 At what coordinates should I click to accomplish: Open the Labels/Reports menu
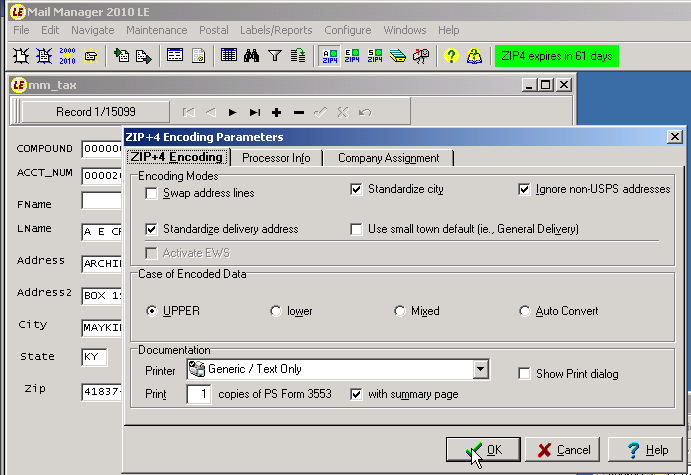point(276,30)
